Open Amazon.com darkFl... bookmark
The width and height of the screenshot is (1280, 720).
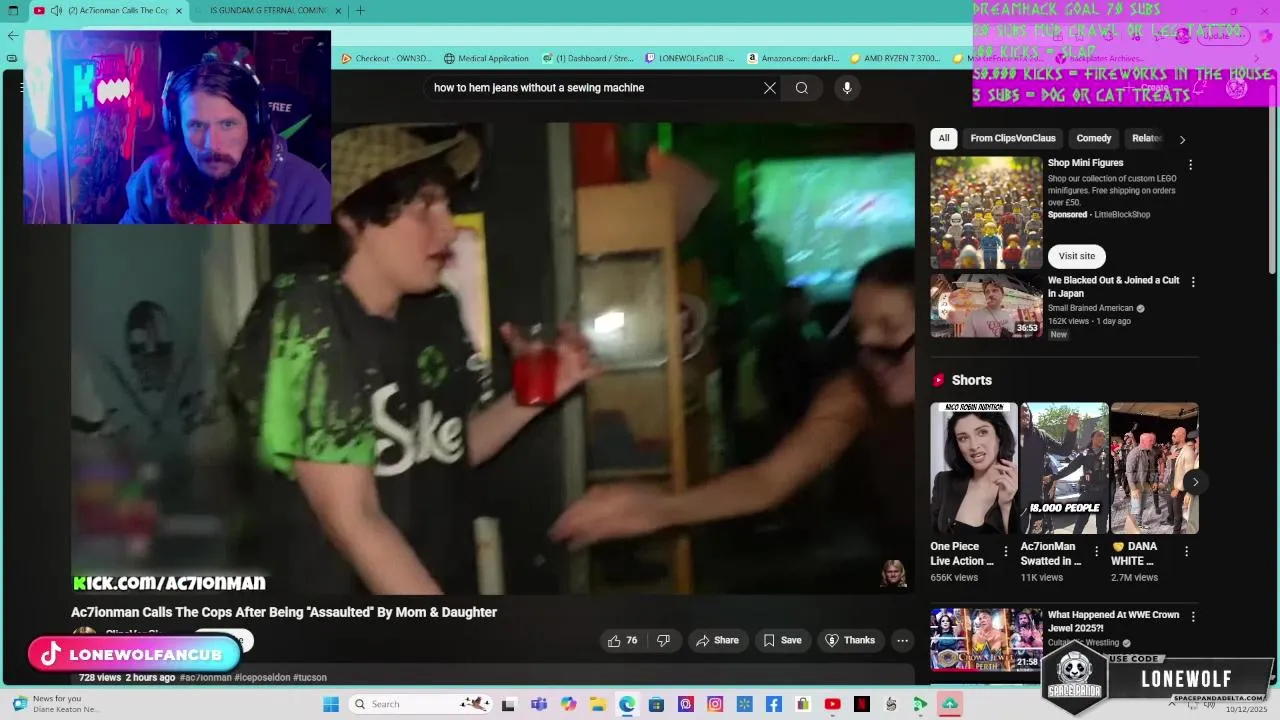tap(794, 58)
